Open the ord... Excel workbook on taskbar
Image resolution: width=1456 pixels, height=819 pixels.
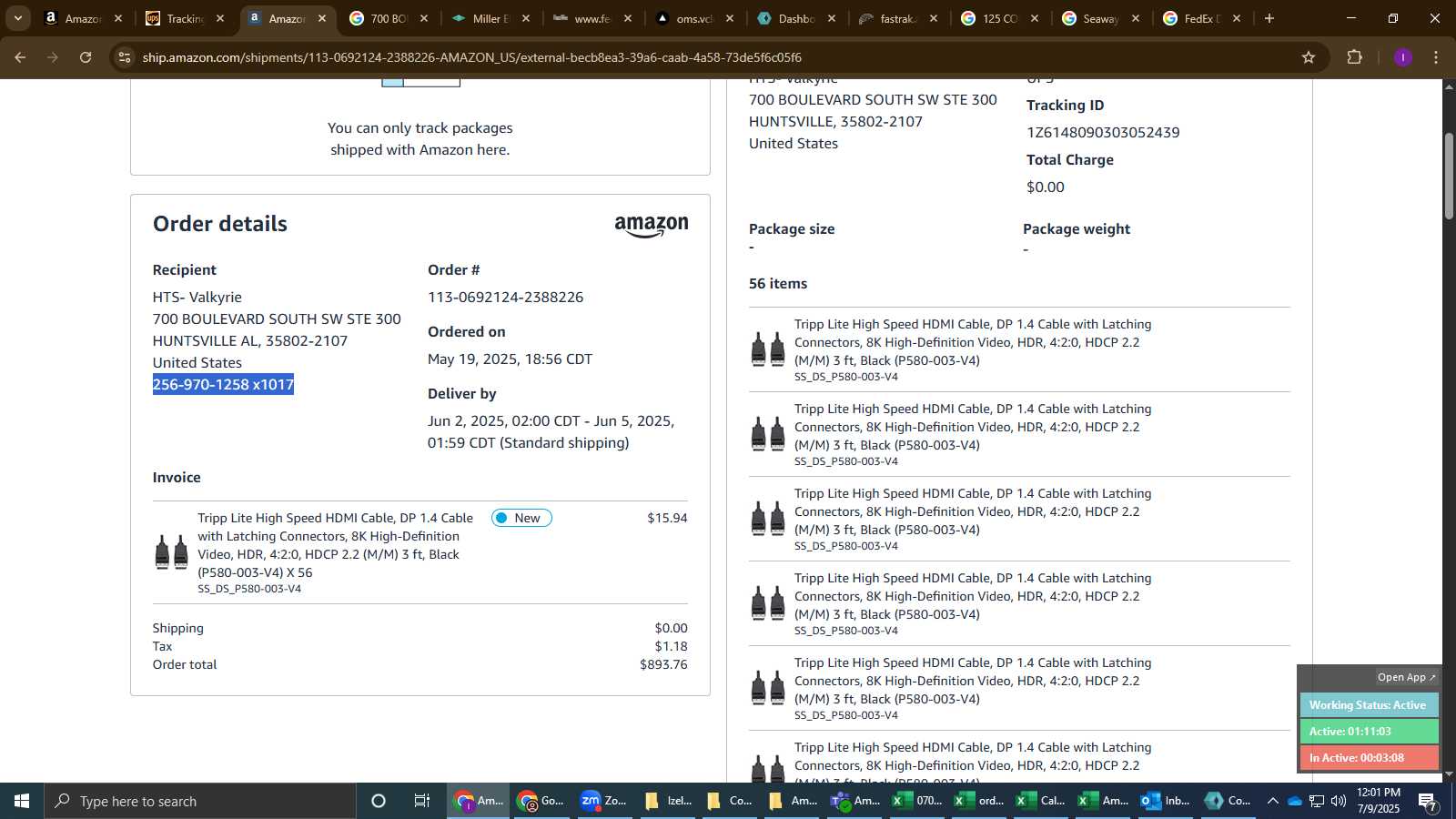[x=979, y=801]
